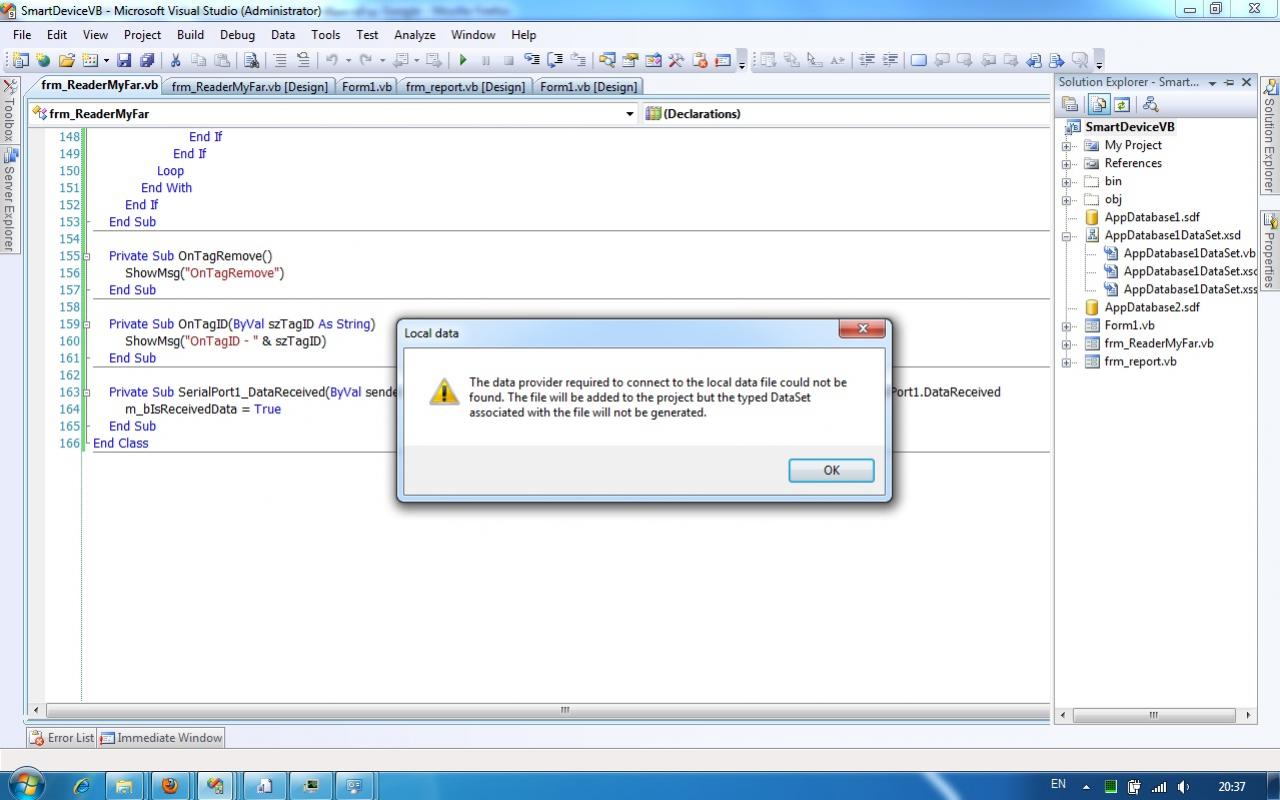Viewport: 1280px width, 800px height.
Task: Open the Solution Explorer window position dropdown
Action: pyautogui.click(x=1212, y=83)
